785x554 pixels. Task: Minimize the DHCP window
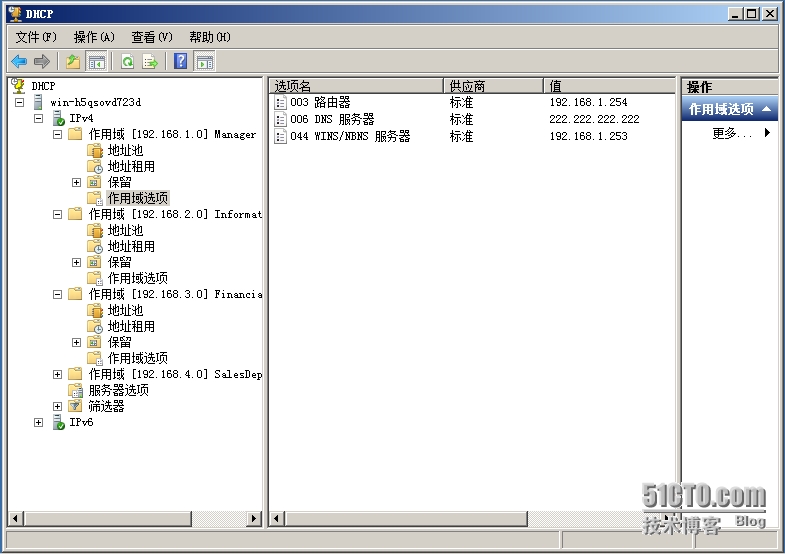click(x=735, y=14)
